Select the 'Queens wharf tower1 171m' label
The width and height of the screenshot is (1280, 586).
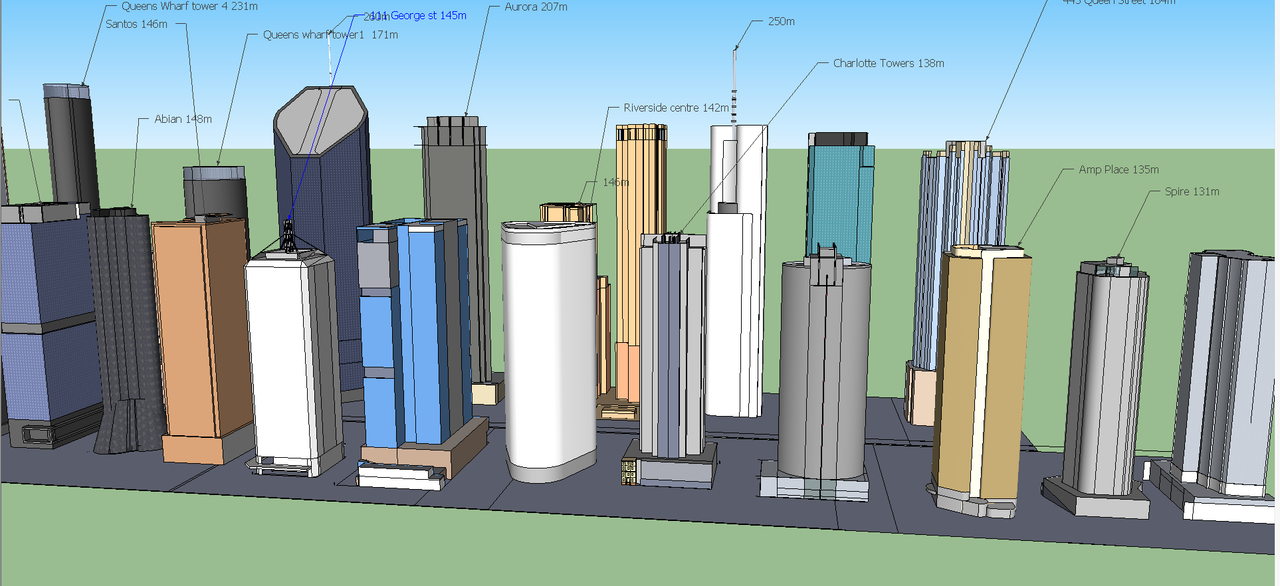330,35
